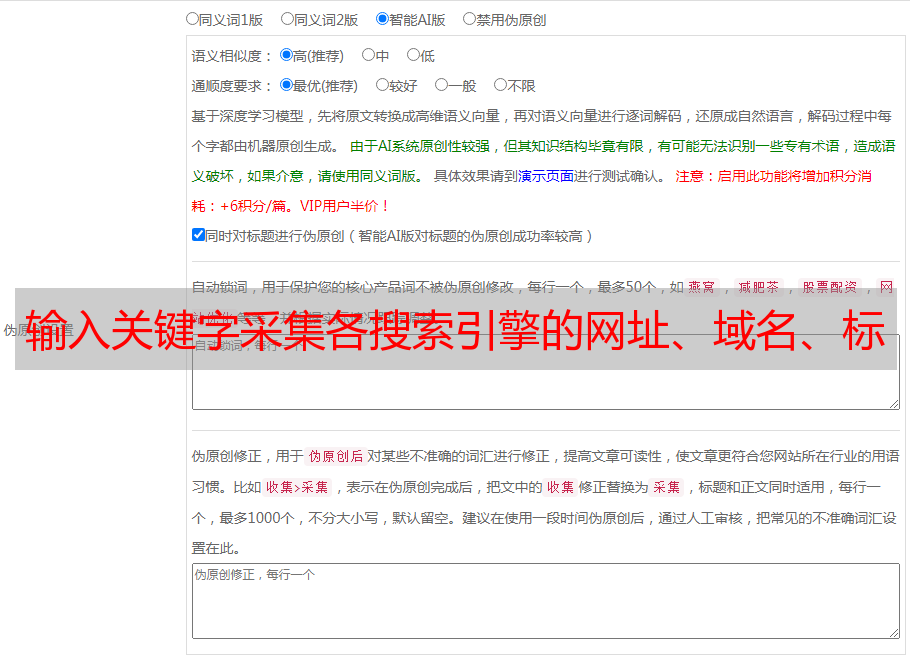Screen dimensions: 911x658
Task: Click the 伪原创后 highlighted tag
Action: click(x=336, y=456)
